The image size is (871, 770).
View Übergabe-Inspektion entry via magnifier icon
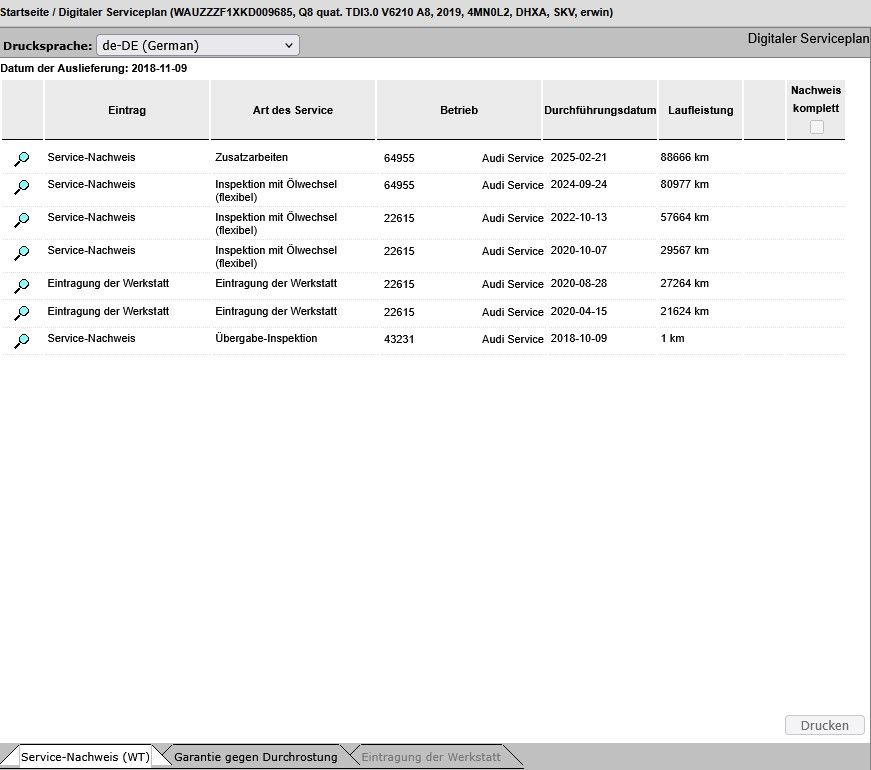pos(22,340)
